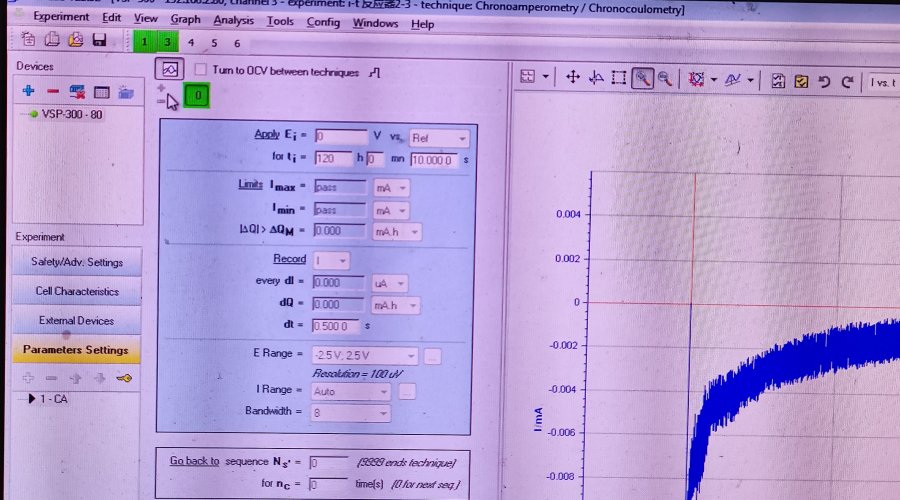Open the Analysis menu

coord(233,21)
